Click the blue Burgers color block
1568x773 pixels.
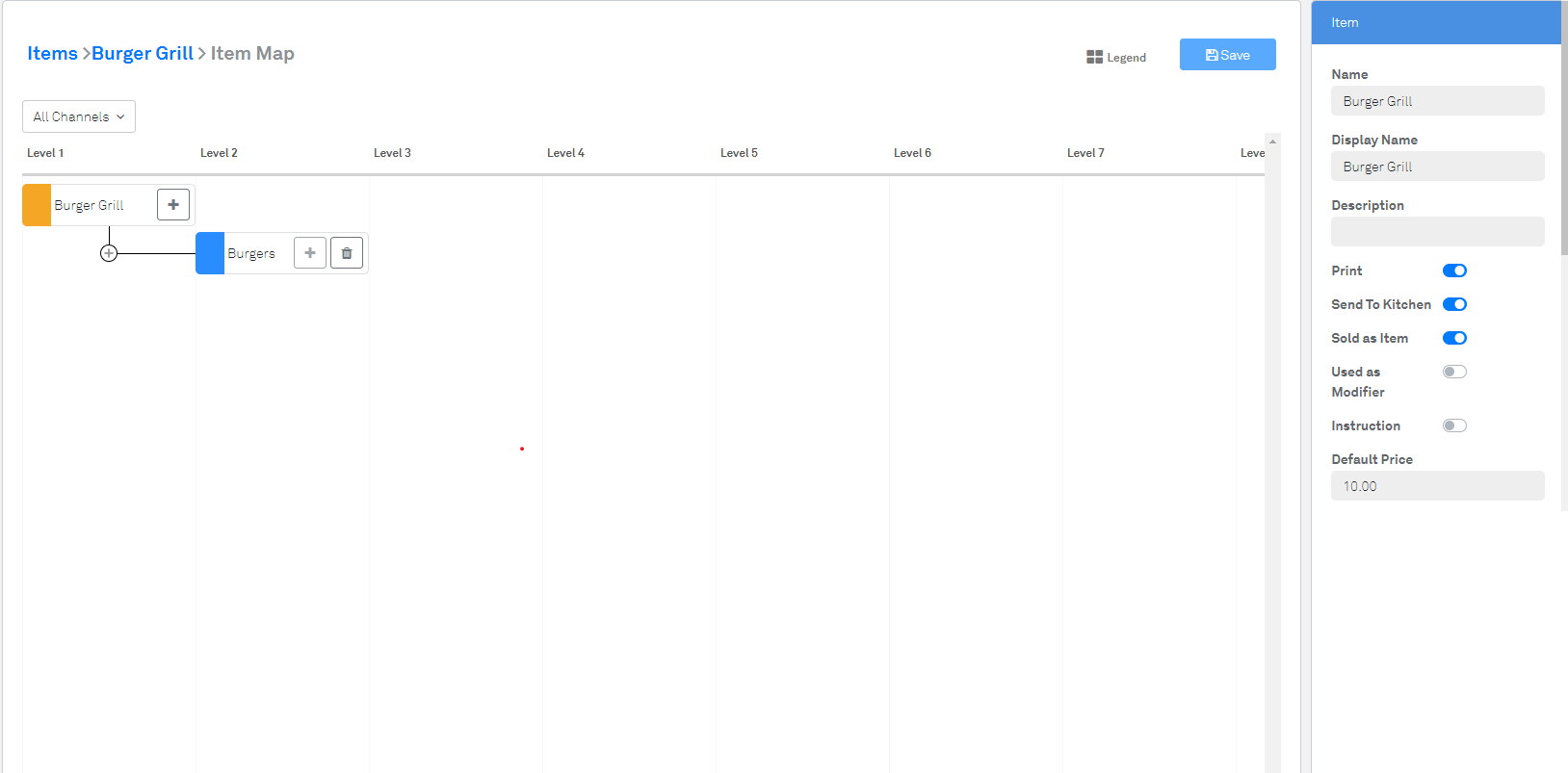pos(210,253)
